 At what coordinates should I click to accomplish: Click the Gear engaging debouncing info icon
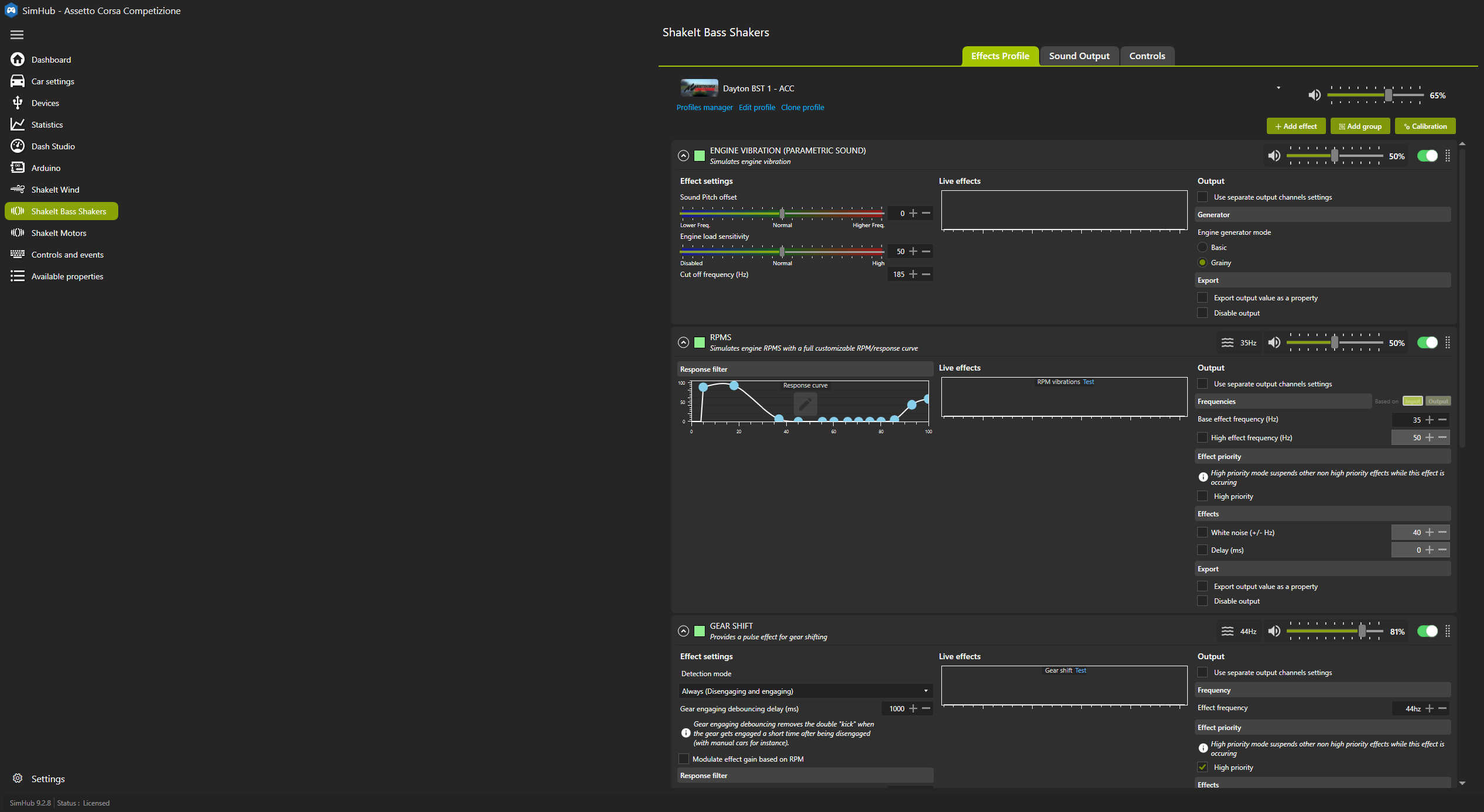(686, 733)
